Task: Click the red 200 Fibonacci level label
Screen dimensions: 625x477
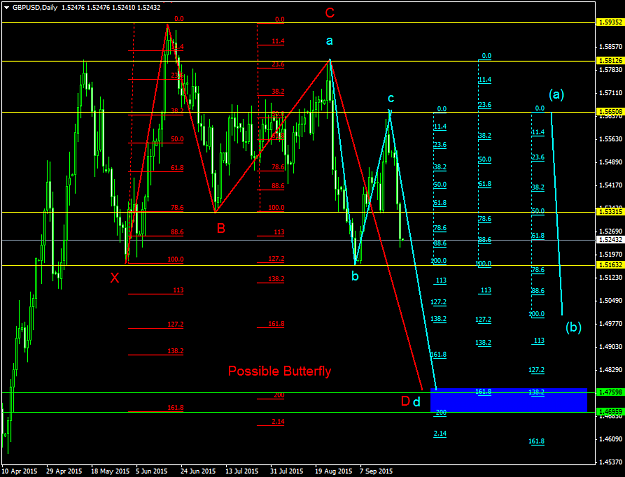Action: 279,395
